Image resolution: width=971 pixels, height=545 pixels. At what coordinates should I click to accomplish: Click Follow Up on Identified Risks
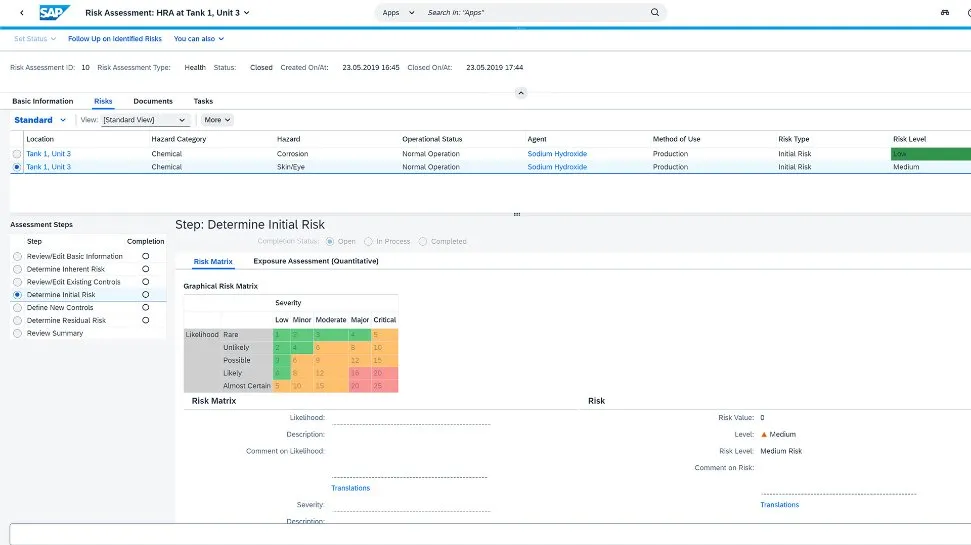[x=115, y=39]
